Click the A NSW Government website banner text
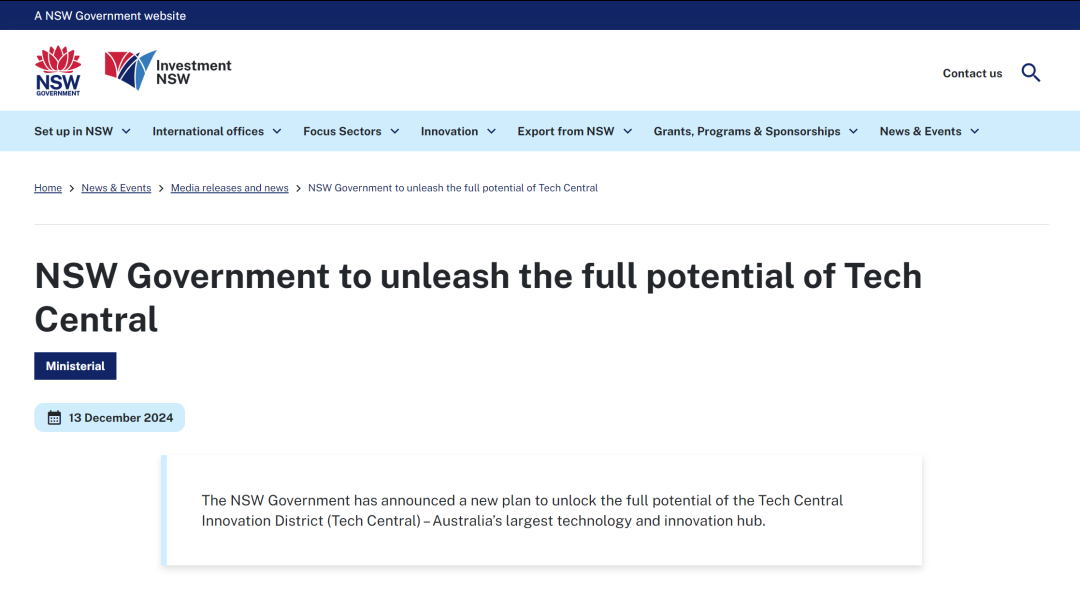This screenshot has height=589, width=1080. [110, 15]
